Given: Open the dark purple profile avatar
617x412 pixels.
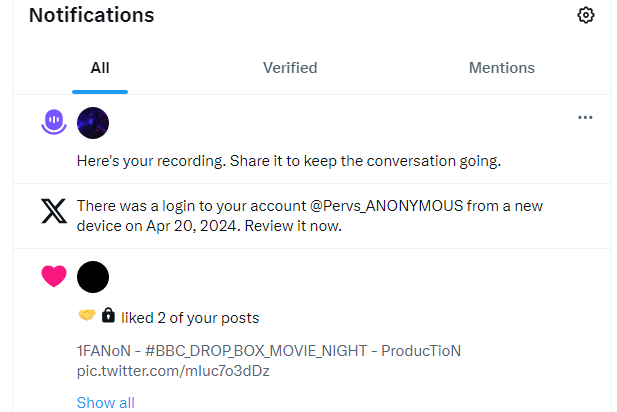Looking at the screenshot, I should click(93, 123).
